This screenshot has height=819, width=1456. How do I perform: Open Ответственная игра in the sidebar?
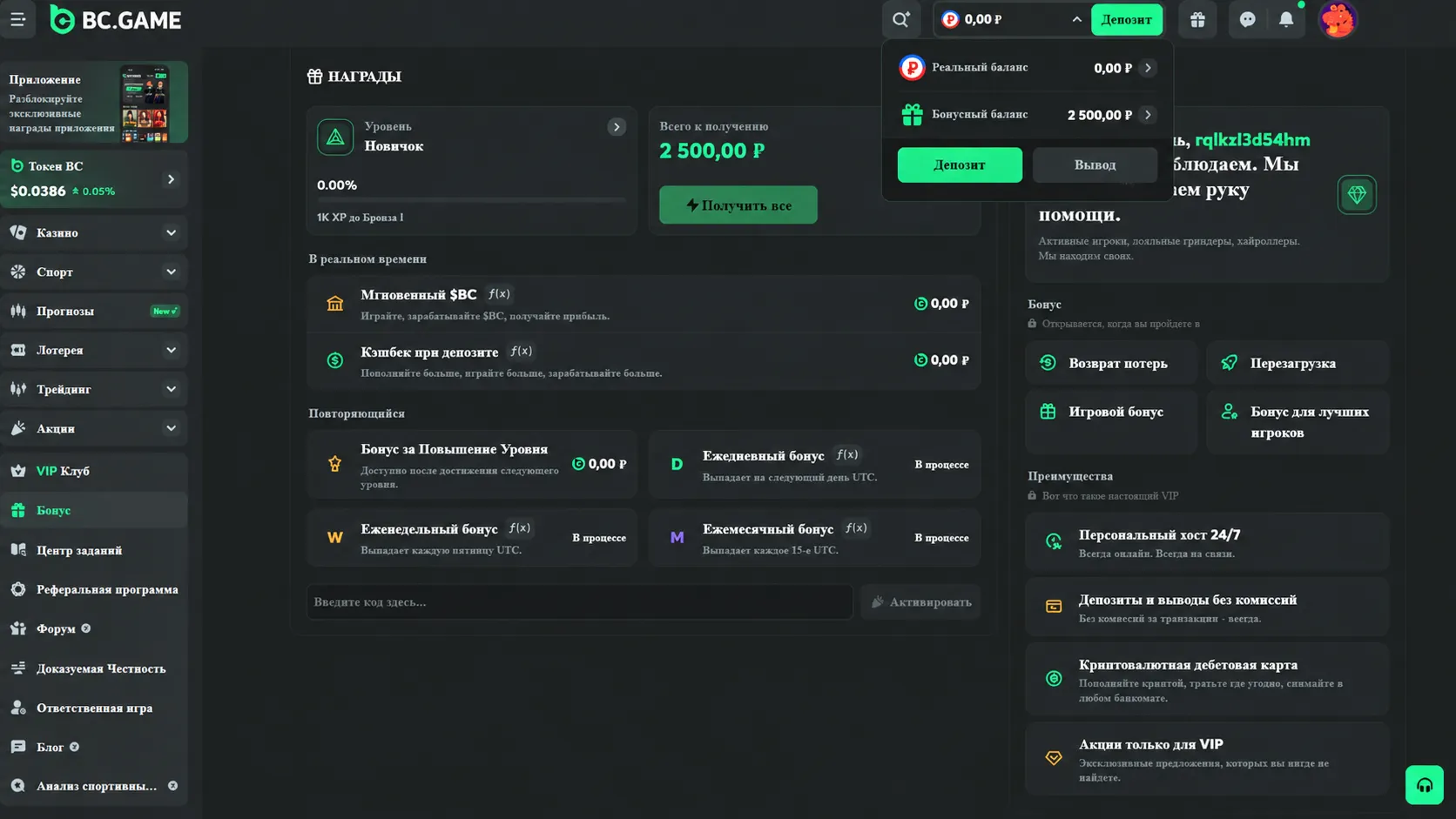[x=94, y=708]
